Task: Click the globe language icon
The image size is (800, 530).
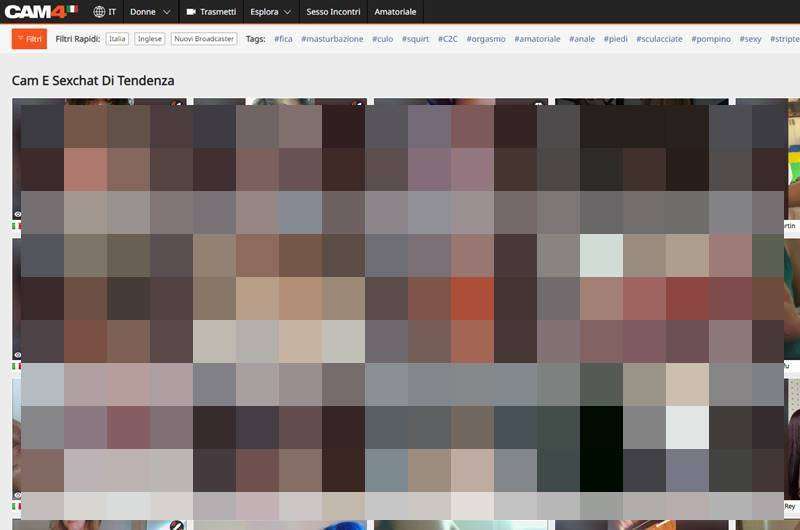Action: click(99, 12)
